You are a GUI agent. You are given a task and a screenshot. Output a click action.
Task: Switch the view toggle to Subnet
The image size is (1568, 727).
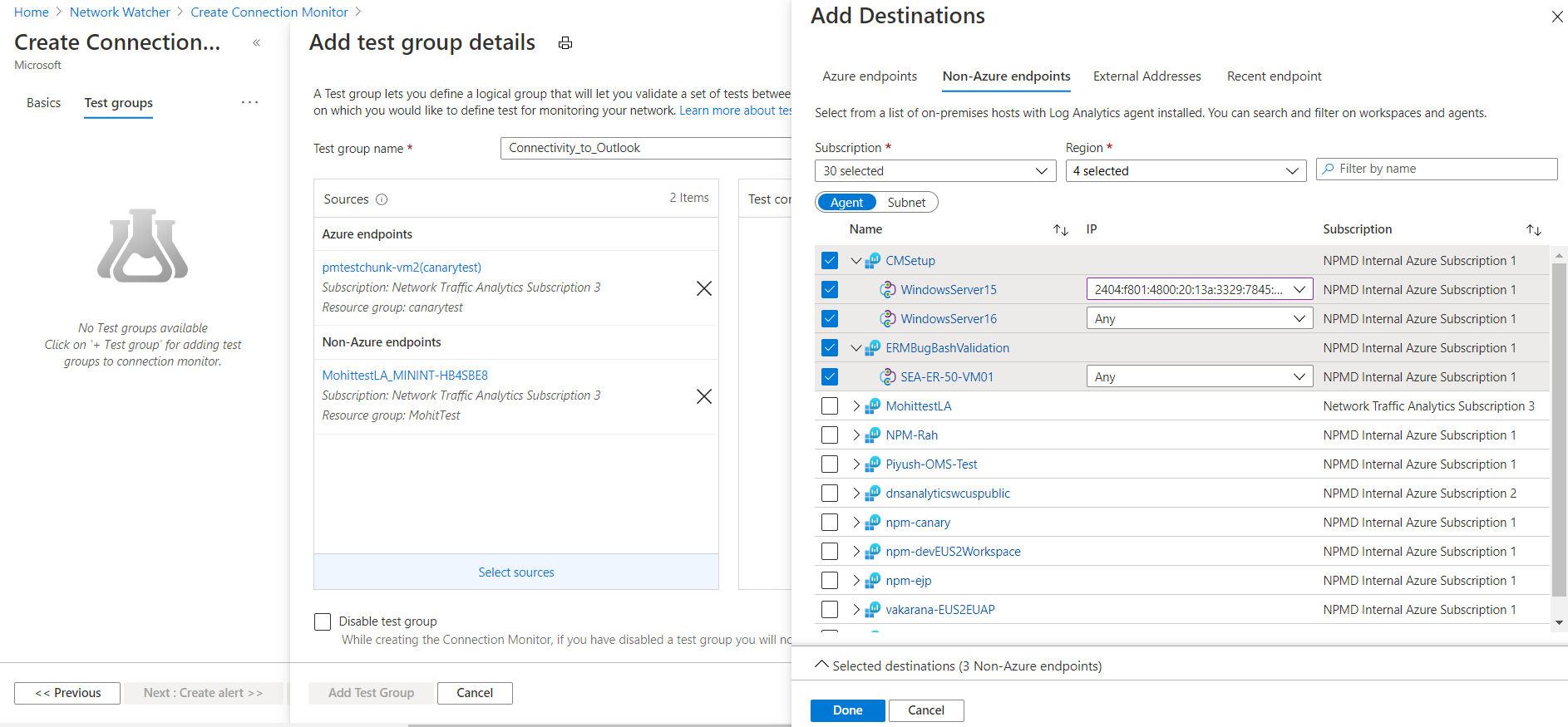click(906, 203)
